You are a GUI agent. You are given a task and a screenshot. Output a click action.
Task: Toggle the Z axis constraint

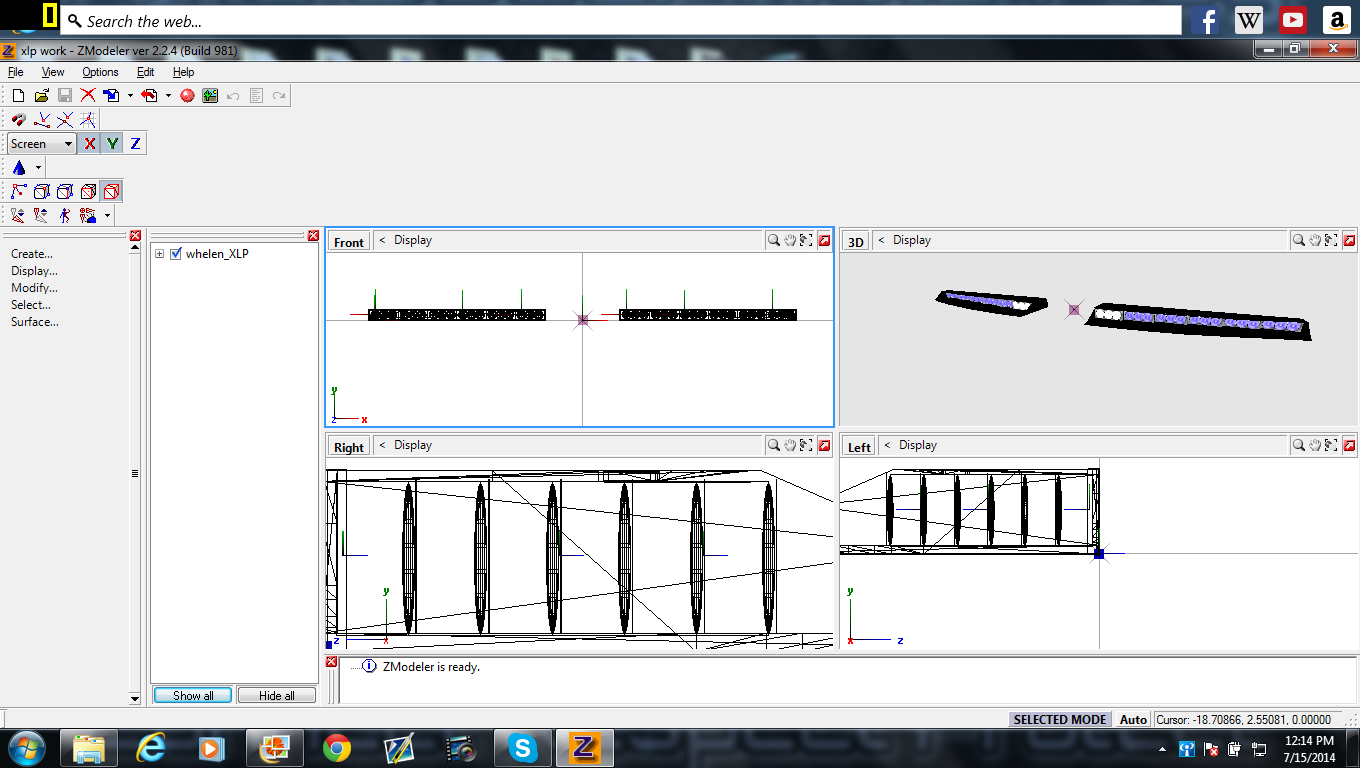[135, 143]
